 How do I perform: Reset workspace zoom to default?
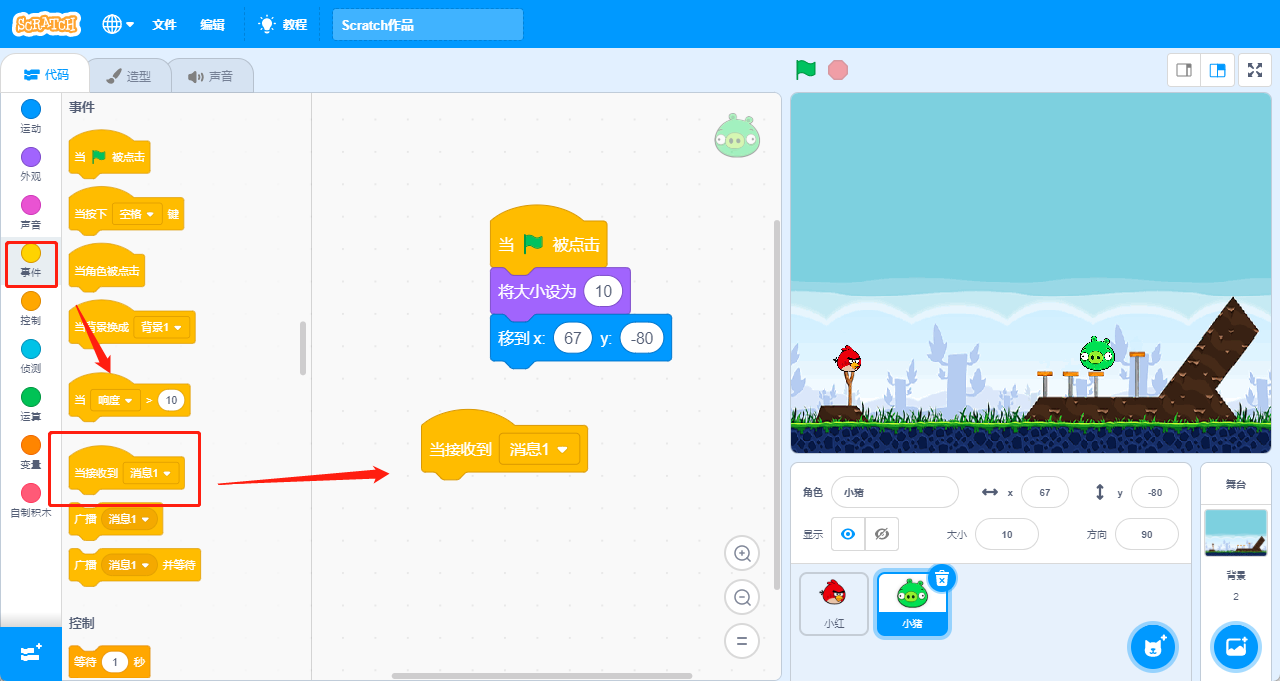[x=742, y=641]
